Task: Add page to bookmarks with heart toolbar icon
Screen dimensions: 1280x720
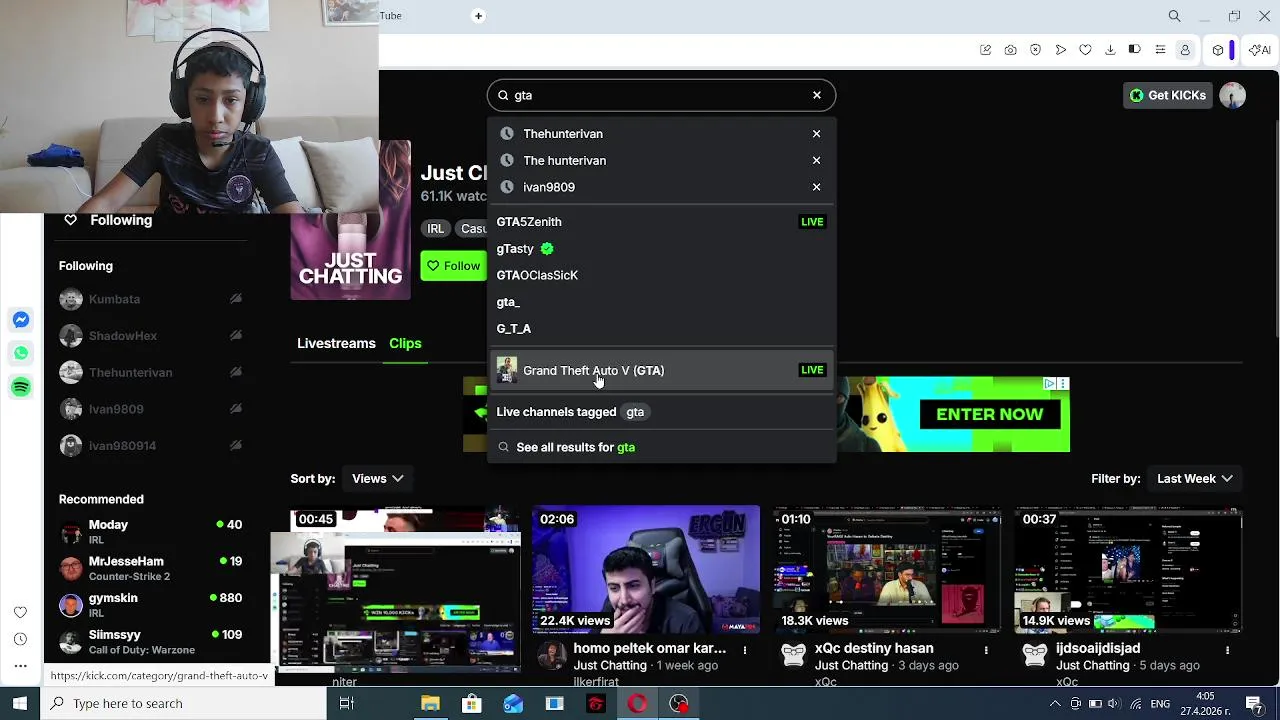Action: coord(1085,50)
